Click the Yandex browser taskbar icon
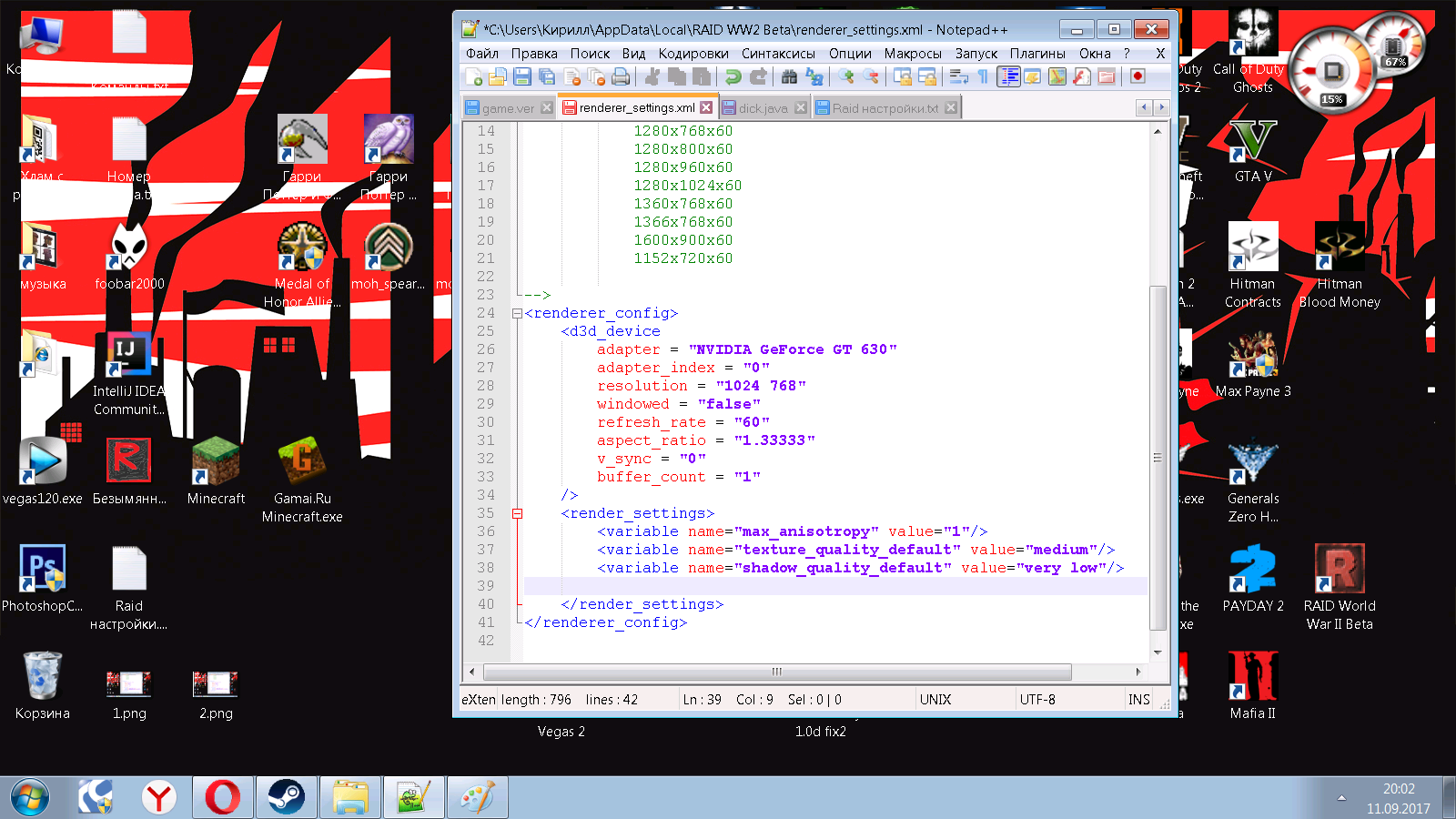This screenshot has height=819, width=1456. (x=159, y=797)
